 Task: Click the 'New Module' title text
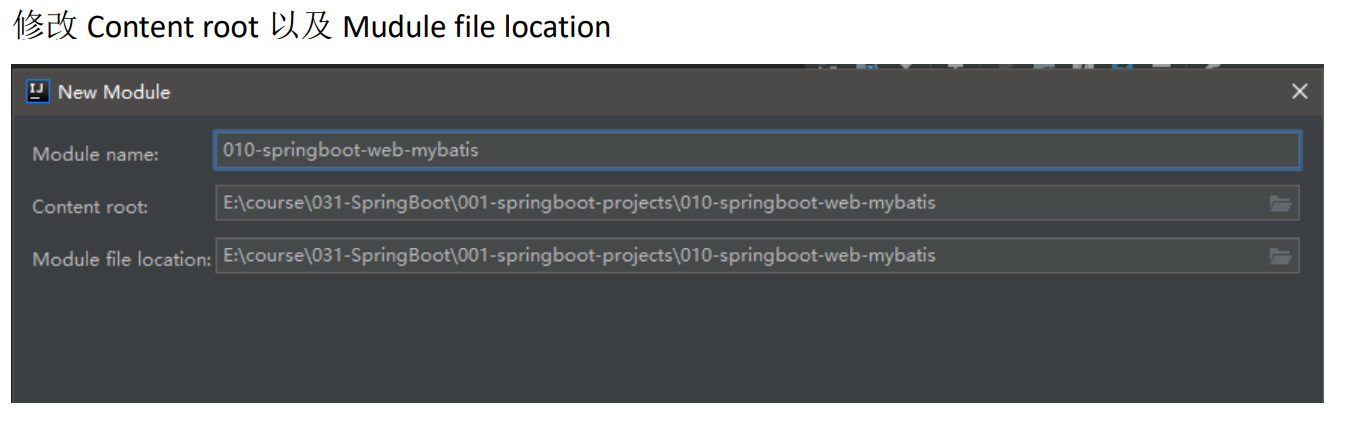point(114,92)
